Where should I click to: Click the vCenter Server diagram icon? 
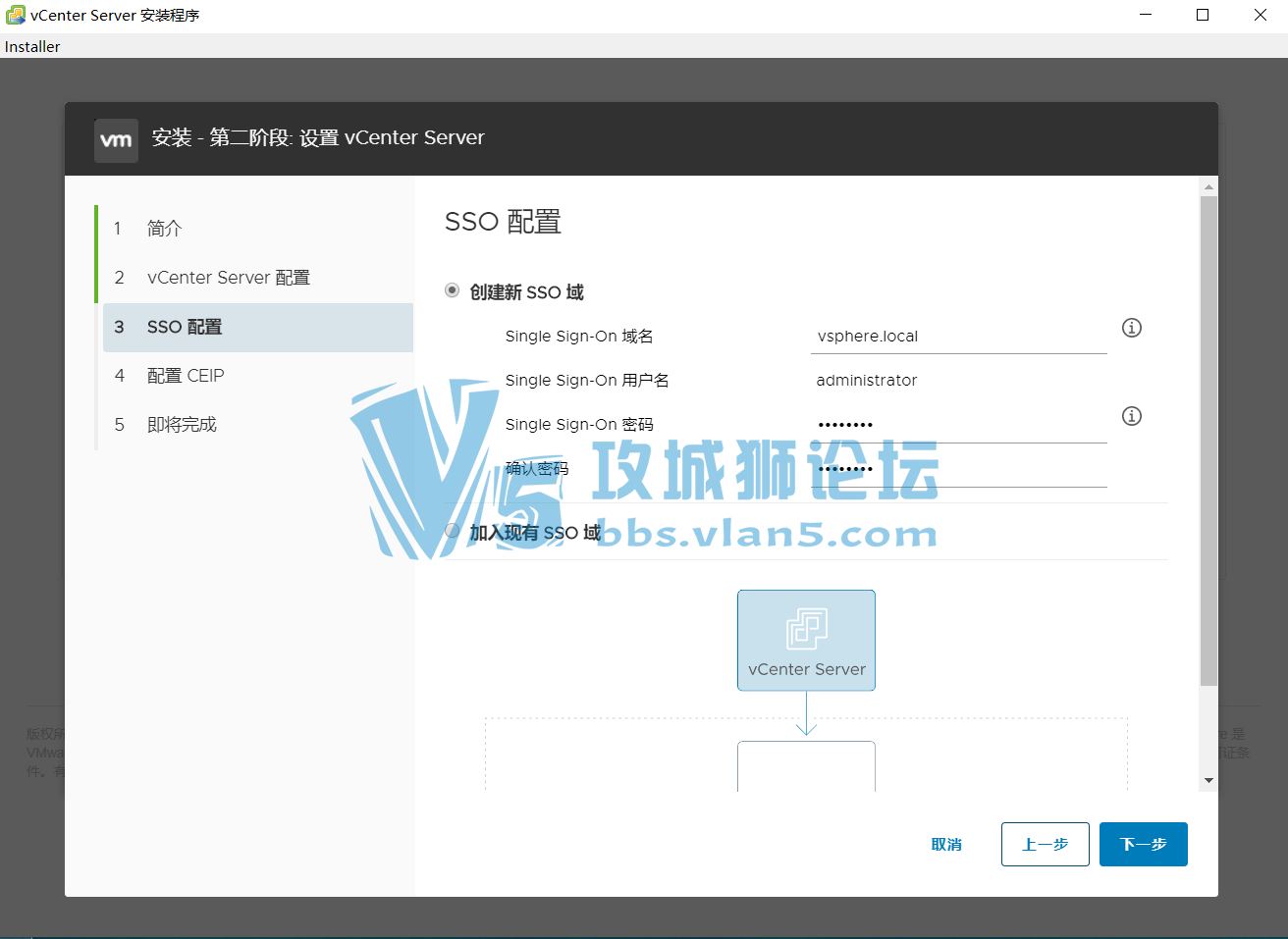(806, 640)
